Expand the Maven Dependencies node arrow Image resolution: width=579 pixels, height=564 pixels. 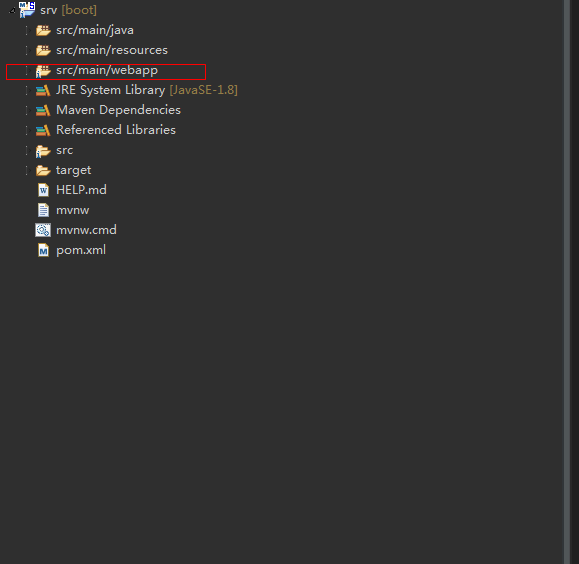point(27,110)
